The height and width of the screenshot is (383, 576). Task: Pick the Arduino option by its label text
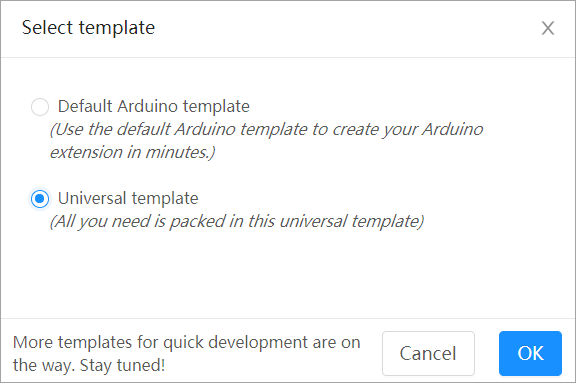pyautogui.click(x=154, y=106)
